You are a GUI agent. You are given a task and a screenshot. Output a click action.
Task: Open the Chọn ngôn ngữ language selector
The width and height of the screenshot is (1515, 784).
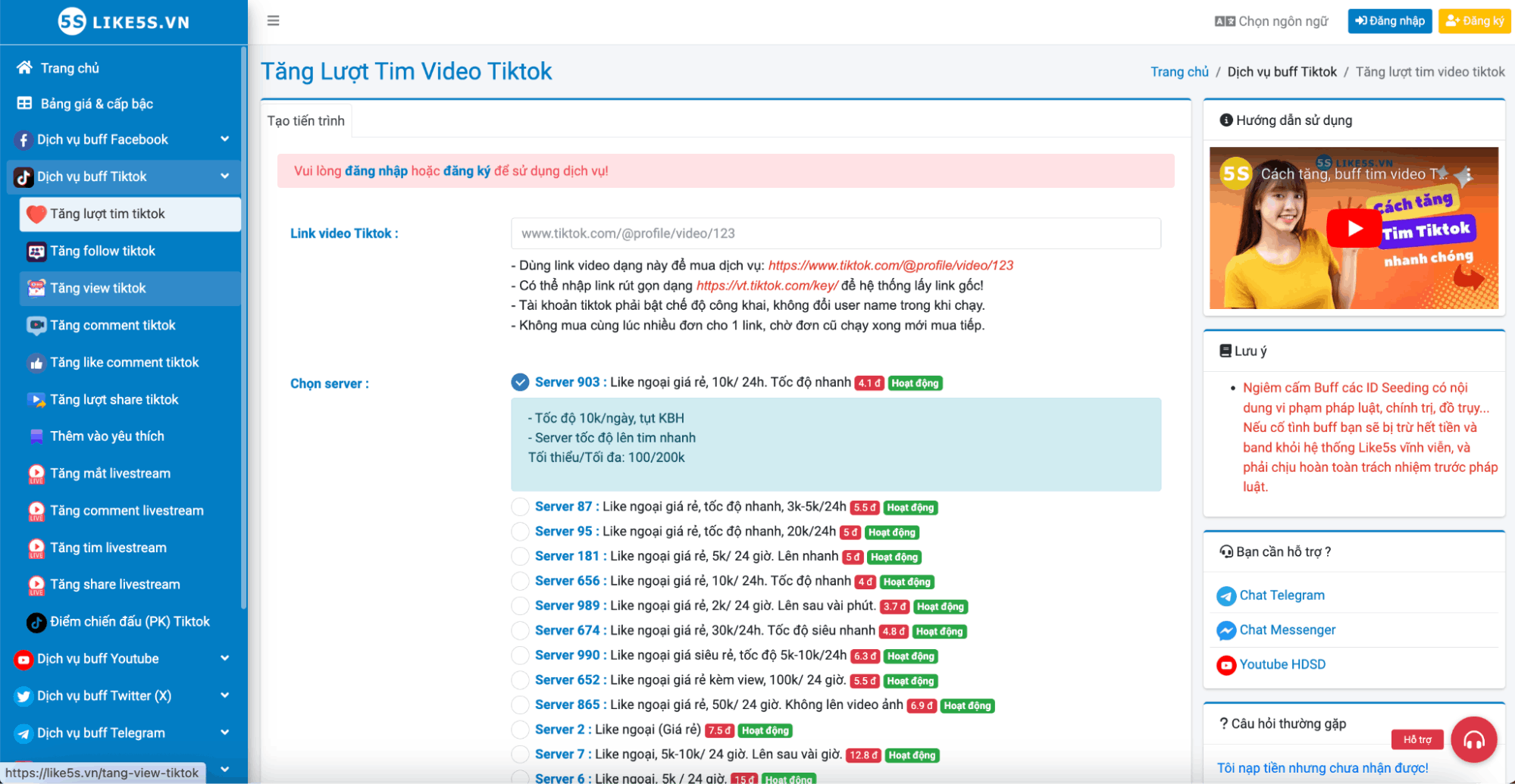1271,21
